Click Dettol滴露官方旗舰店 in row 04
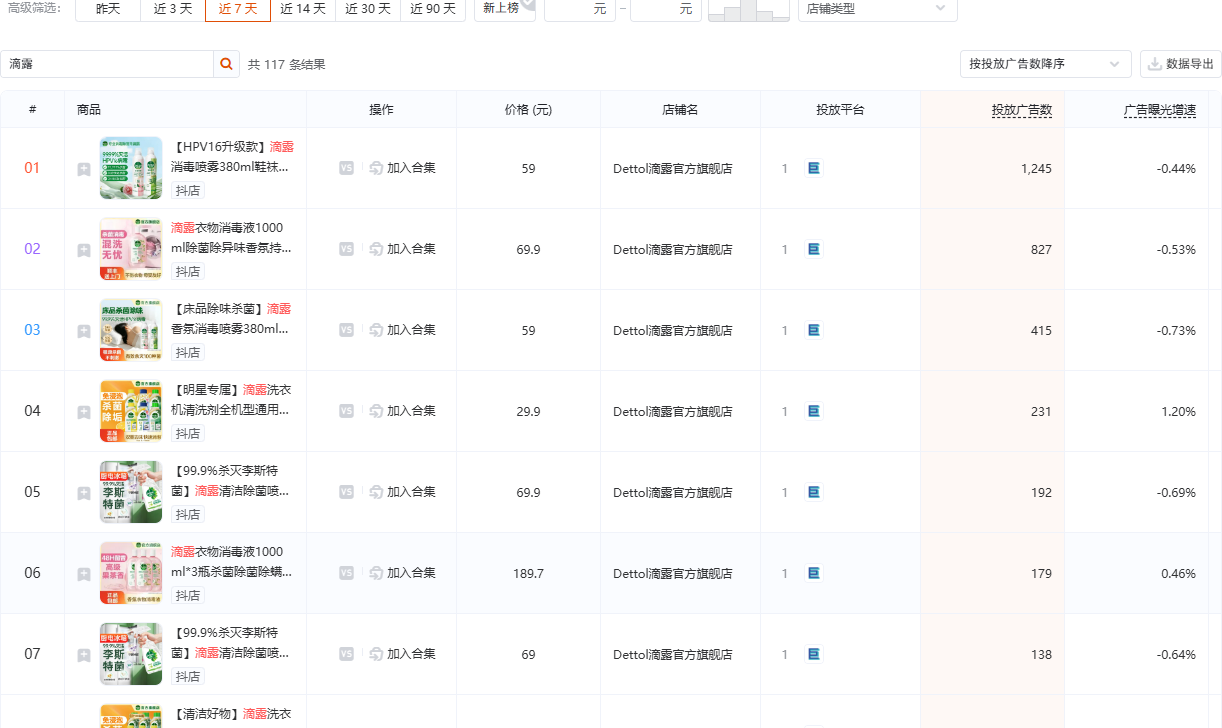Image resolution: width=1222 pixels, height=728 pixels. point(673,412)
